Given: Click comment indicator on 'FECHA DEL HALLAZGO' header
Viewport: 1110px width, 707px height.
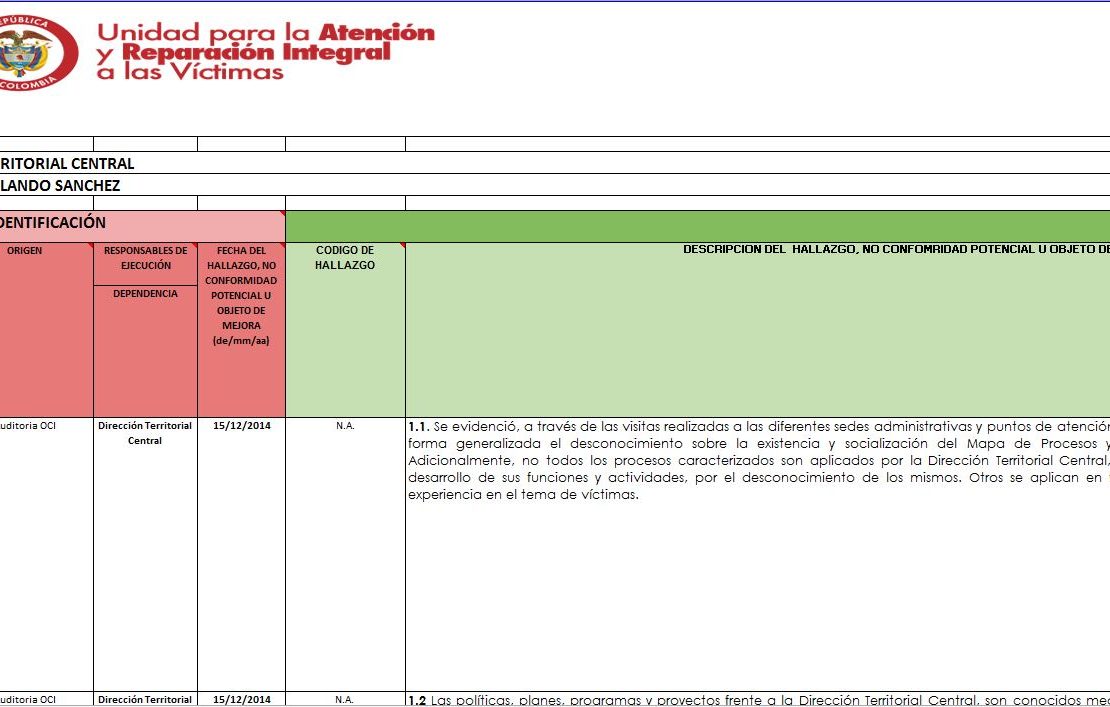Looking at the screenshot, I should coord(282,246).
